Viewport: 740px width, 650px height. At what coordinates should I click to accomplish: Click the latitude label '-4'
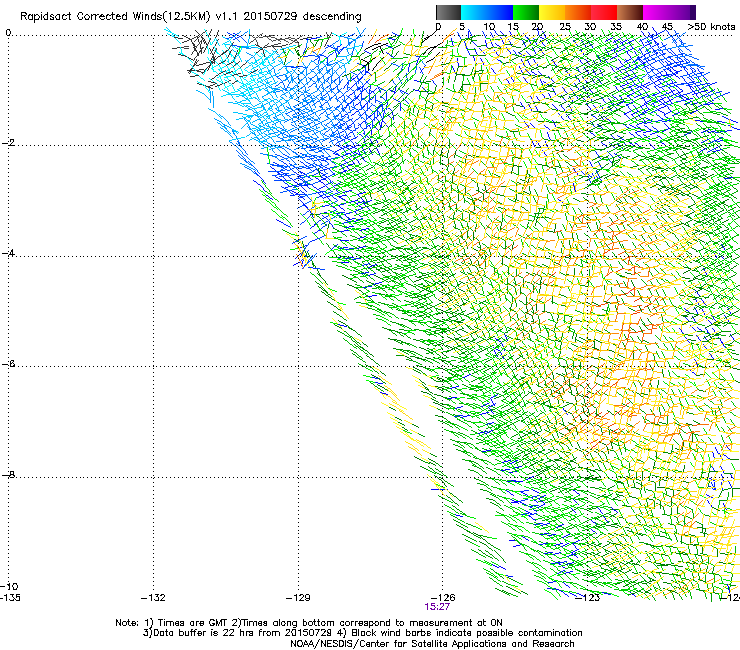(8, 253)
